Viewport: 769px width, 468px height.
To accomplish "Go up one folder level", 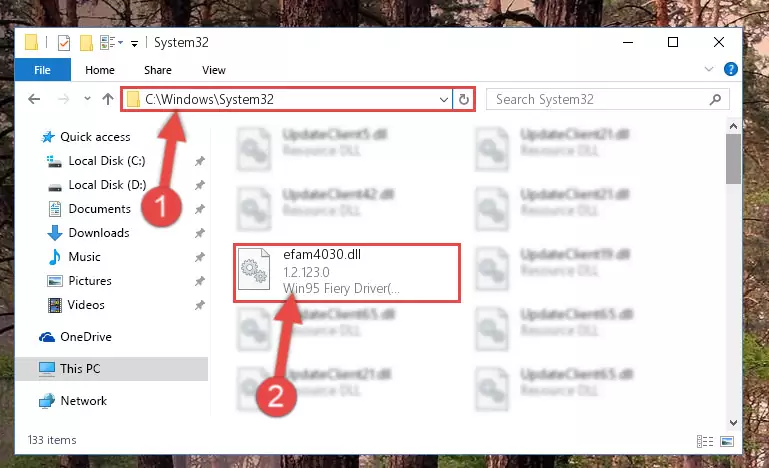I will coord(108,99).
